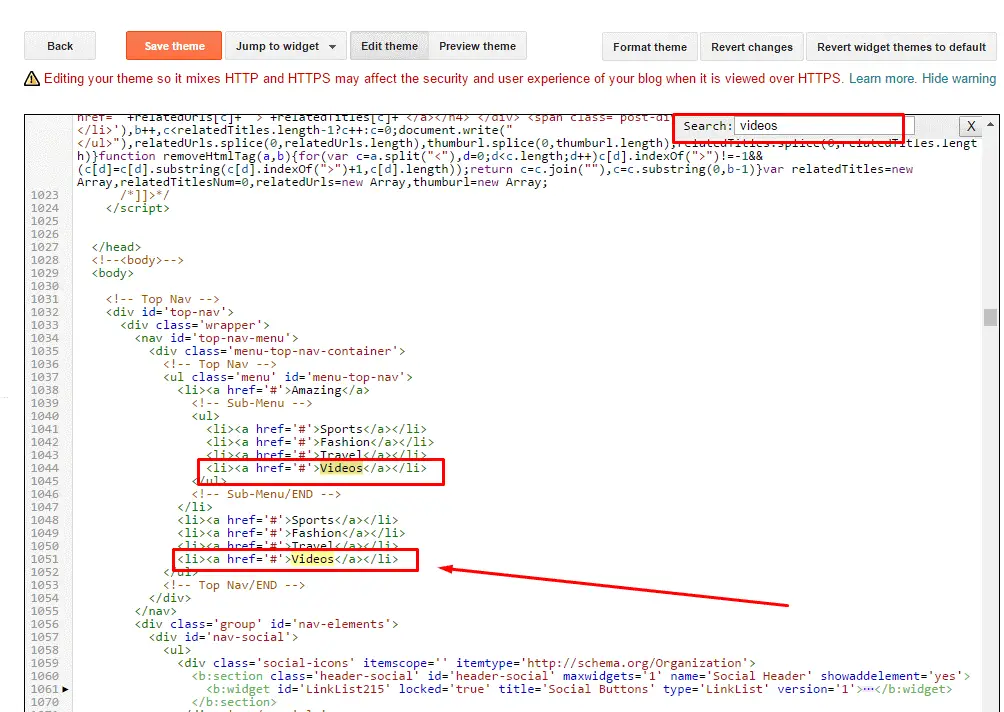Viewport: 1004px width, 712px height.
Task: Click Revert changes
Action: point(752,47)
